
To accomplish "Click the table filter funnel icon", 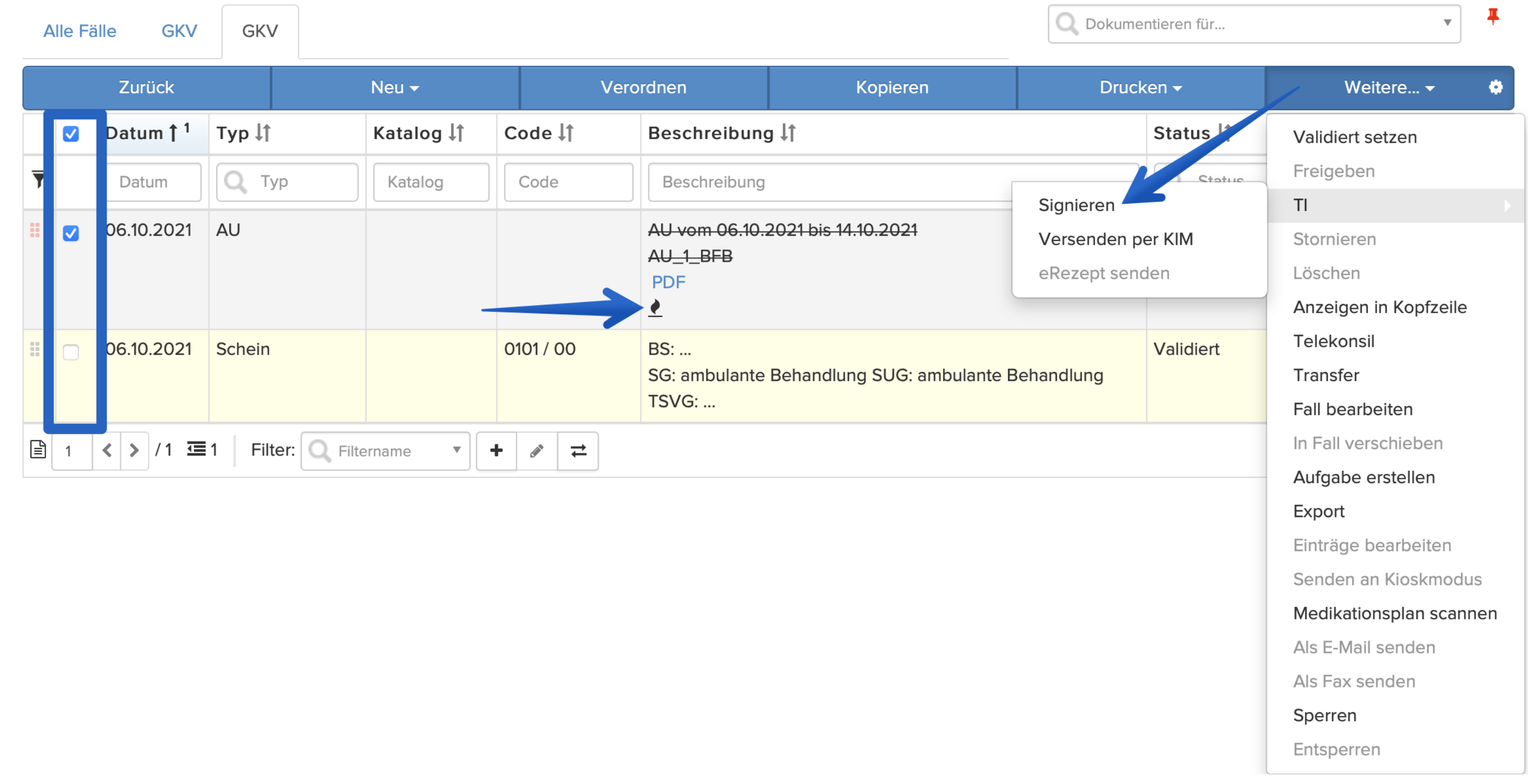I will coord(38,179).
